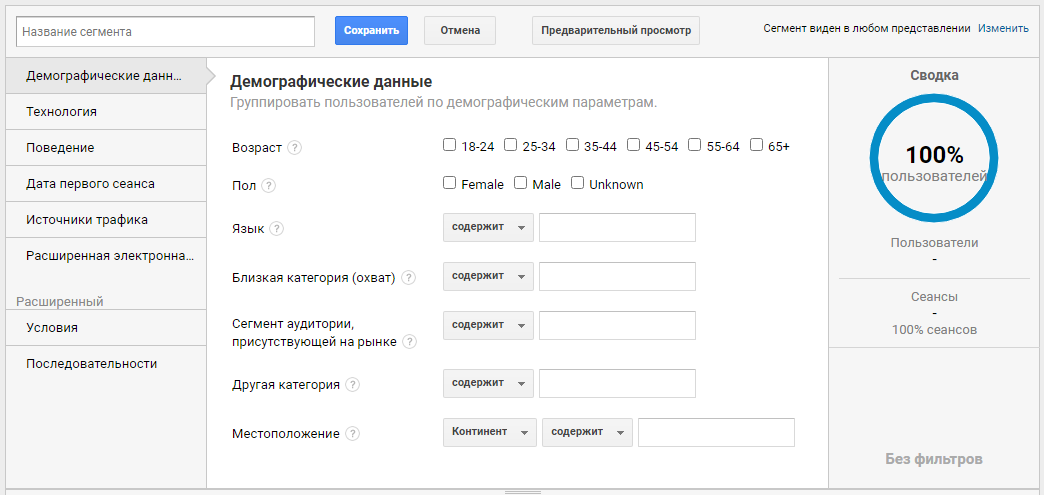Open help icon for Сегмент аудитории
The height and width of the screenshot is (495, 1044).
(409, 342)
